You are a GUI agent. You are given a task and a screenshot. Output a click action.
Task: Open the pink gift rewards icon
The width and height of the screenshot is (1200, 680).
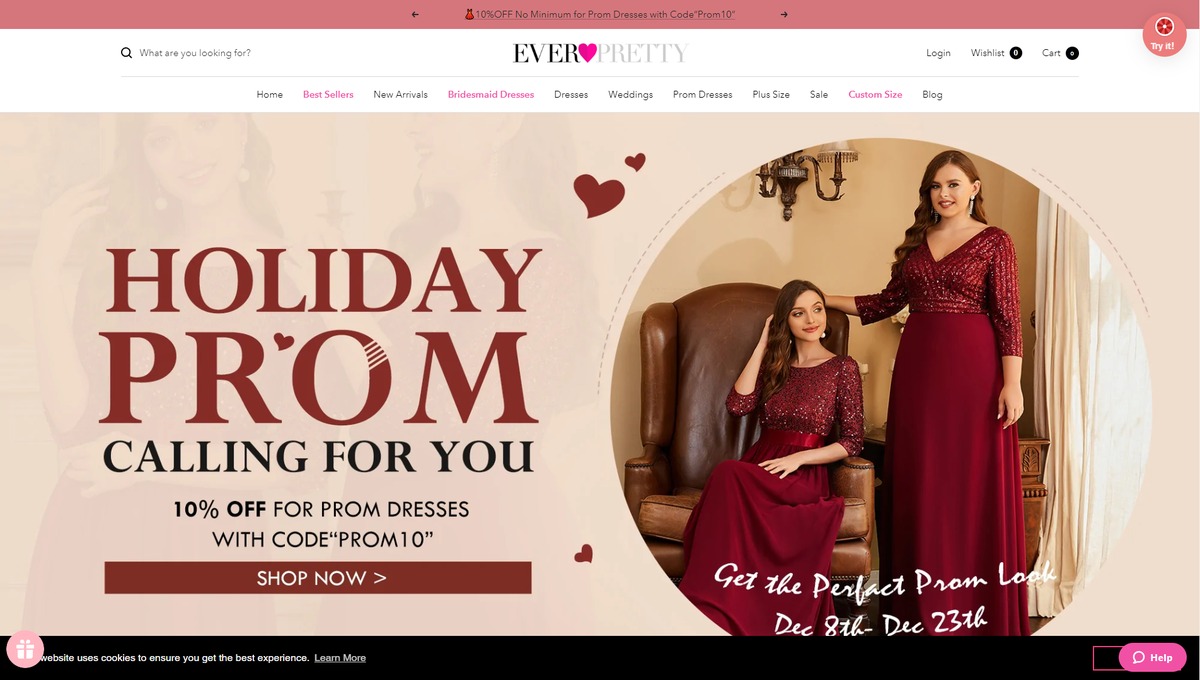click(24, 650)
